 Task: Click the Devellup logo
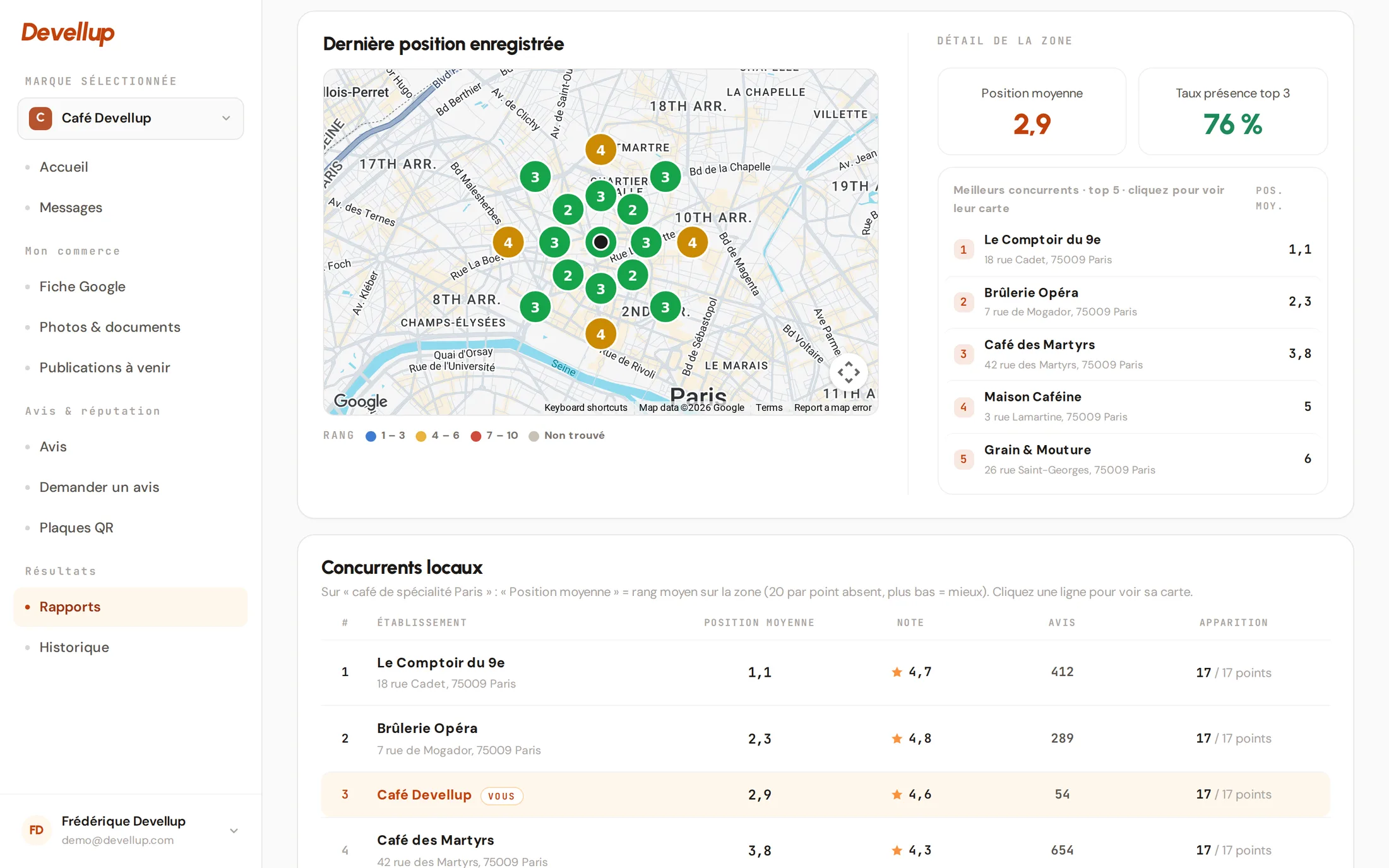click(68, 33)
